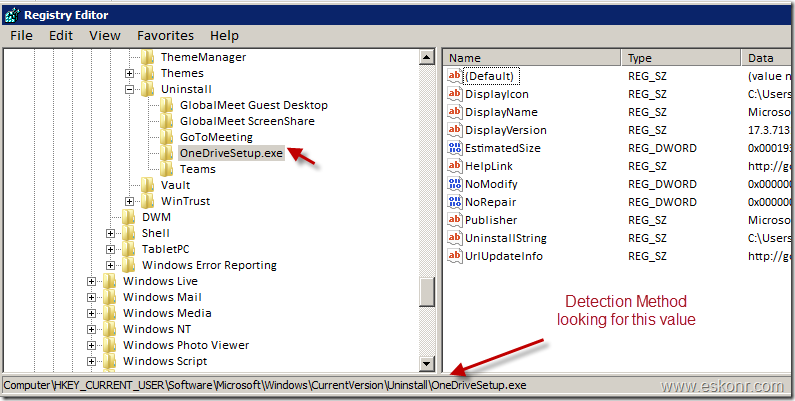The height and width of the screenshot is (401, 795).
Task: Click the Uninstall folder icon
Action: click(x=148, y=89)
